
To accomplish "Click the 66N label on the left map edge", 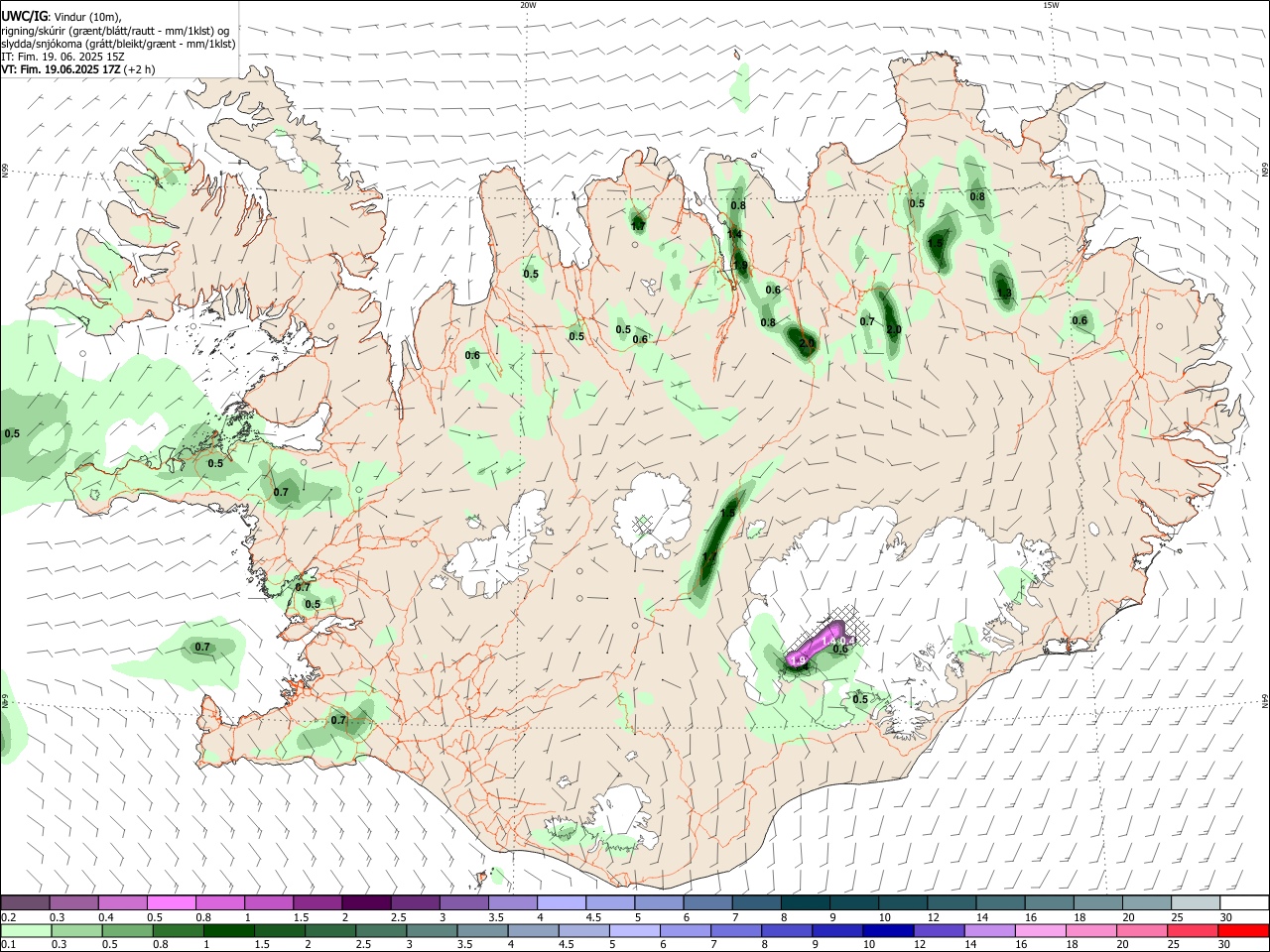I will coord(5,172).
